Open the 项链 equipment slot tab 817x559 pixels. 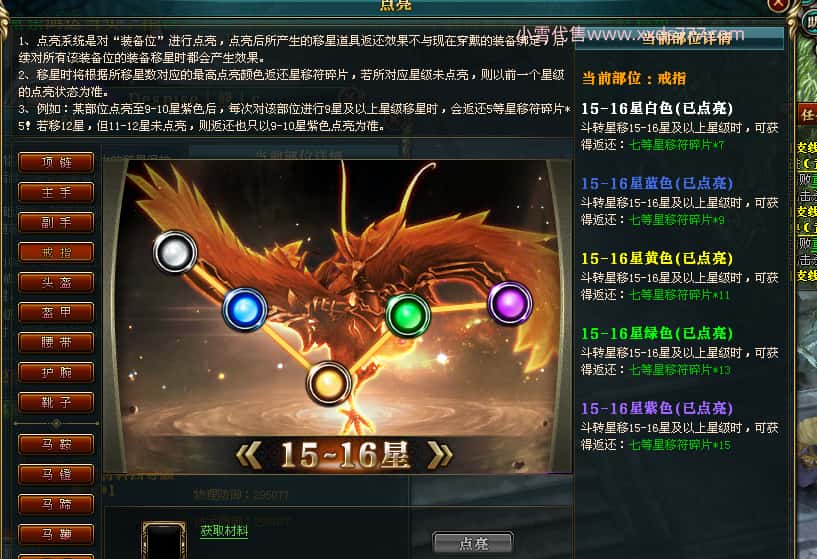(x=56, y=163)
